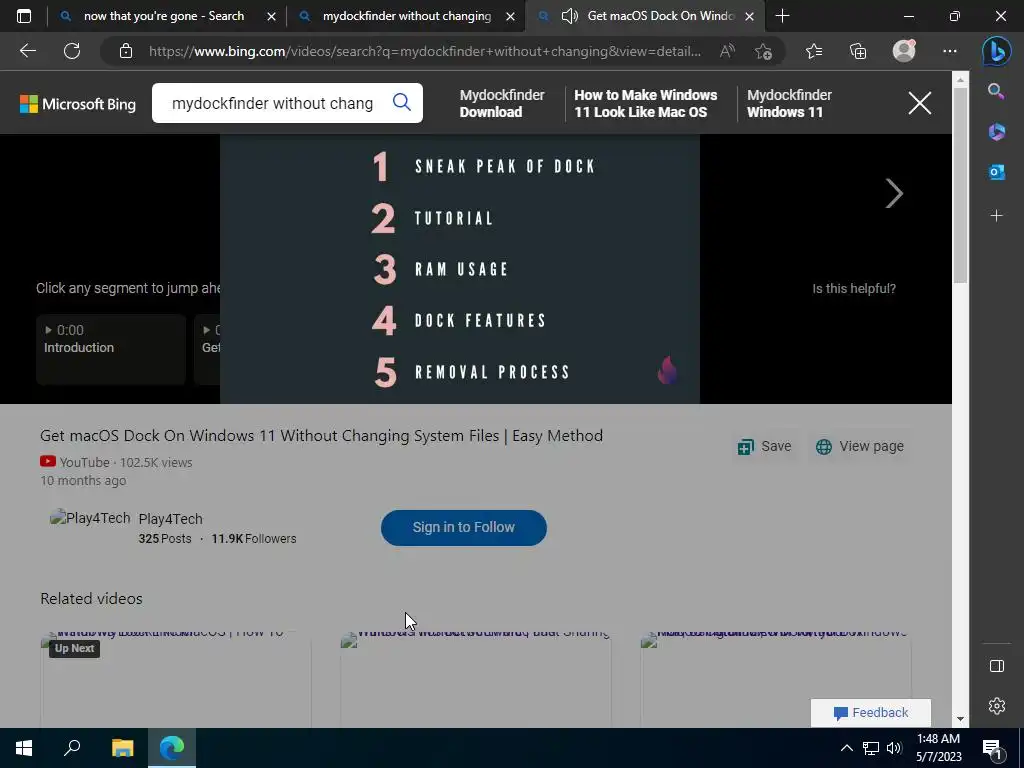
Task: Open a new browser tab
Action: point(782,16)
